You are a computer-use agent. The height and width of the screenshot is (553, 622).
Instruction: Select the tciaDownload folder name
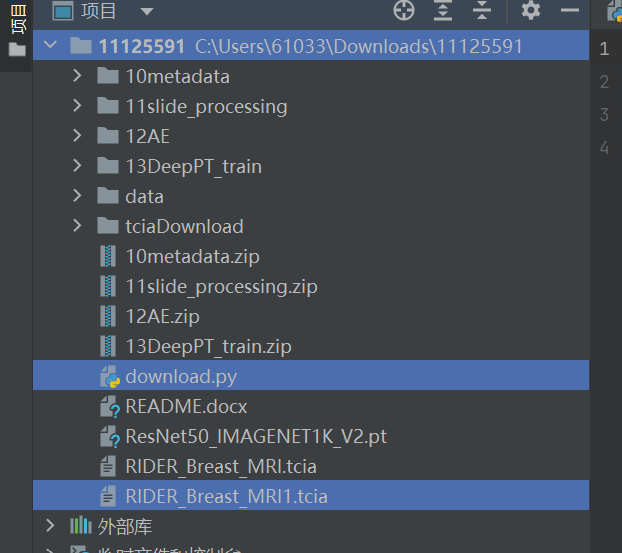click(x=184, y=227)
